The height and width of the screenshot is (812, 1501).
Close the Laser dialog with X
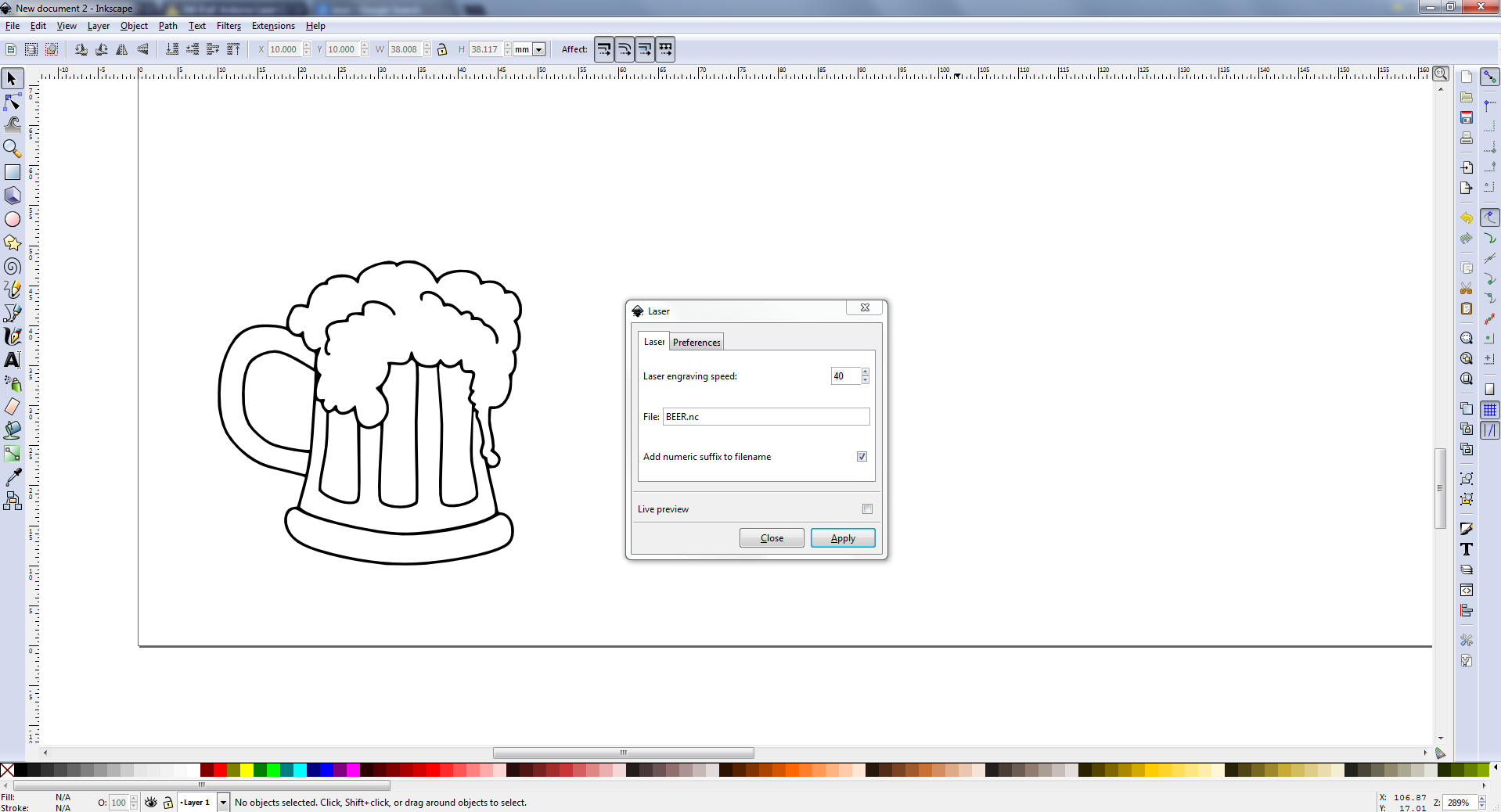(865, 307)
